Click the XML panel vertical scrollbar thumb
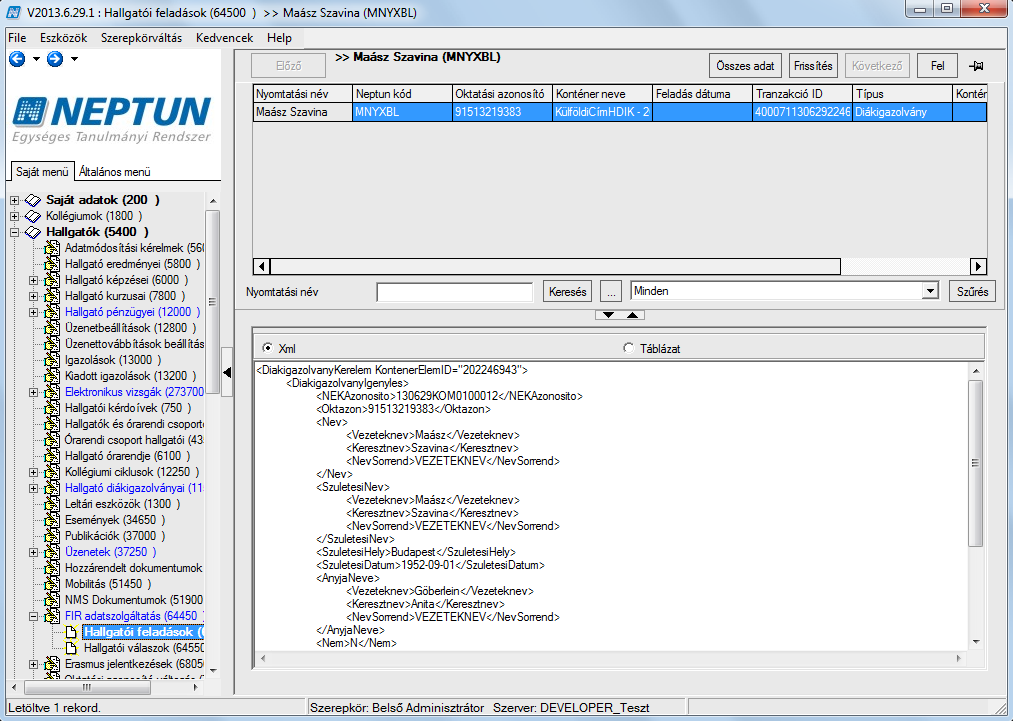1013x721 pixels. (x=976, y=463)
